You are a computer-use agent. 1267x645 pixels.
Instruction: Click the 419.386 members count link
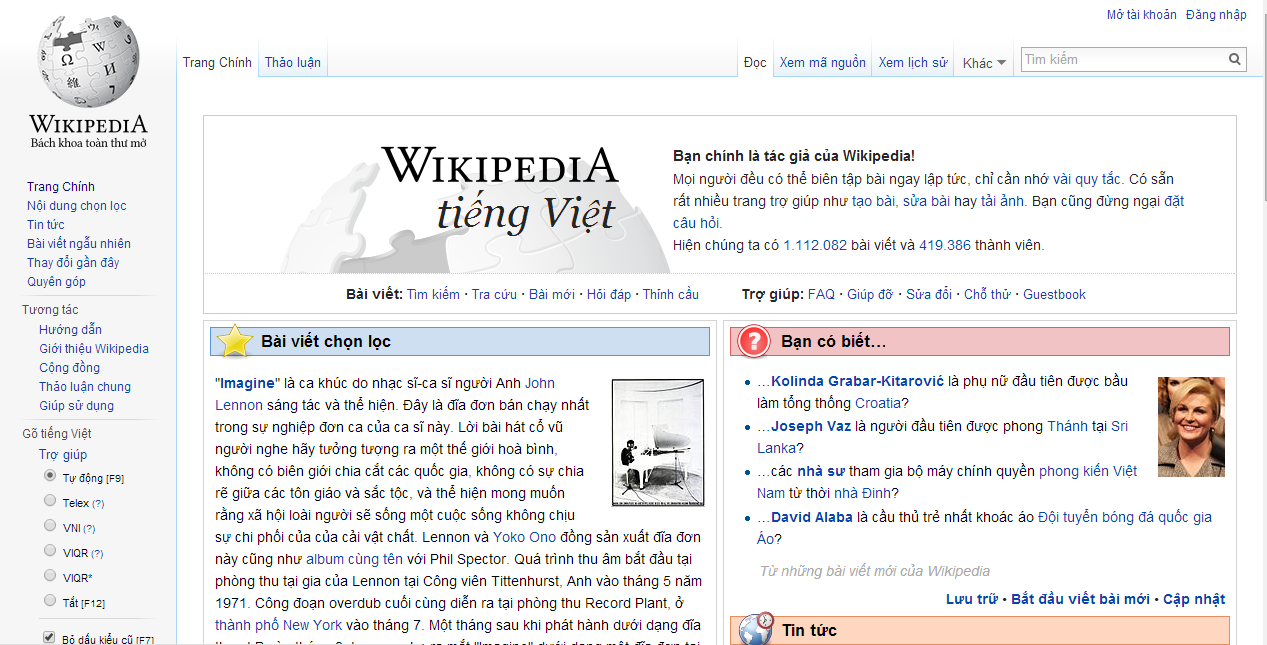[x=945, y=245]
